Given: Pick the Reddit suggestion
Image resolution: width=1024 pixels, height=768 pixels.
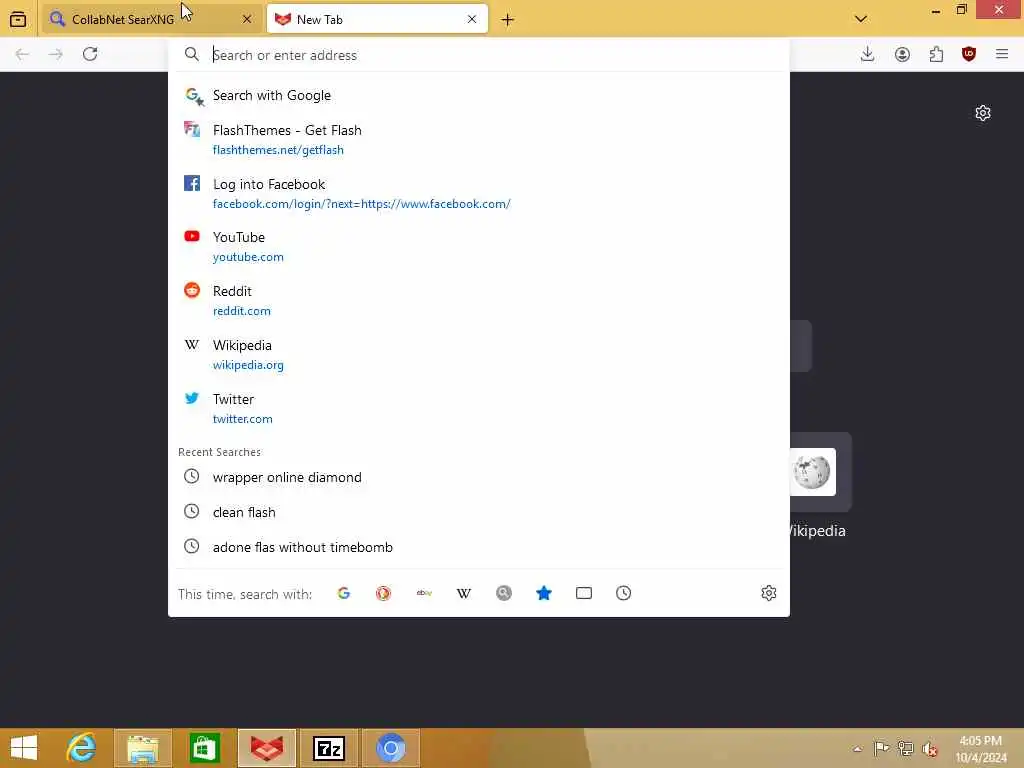Looking at the screenshot, I should pyautogui.click(x=479, y=300).
